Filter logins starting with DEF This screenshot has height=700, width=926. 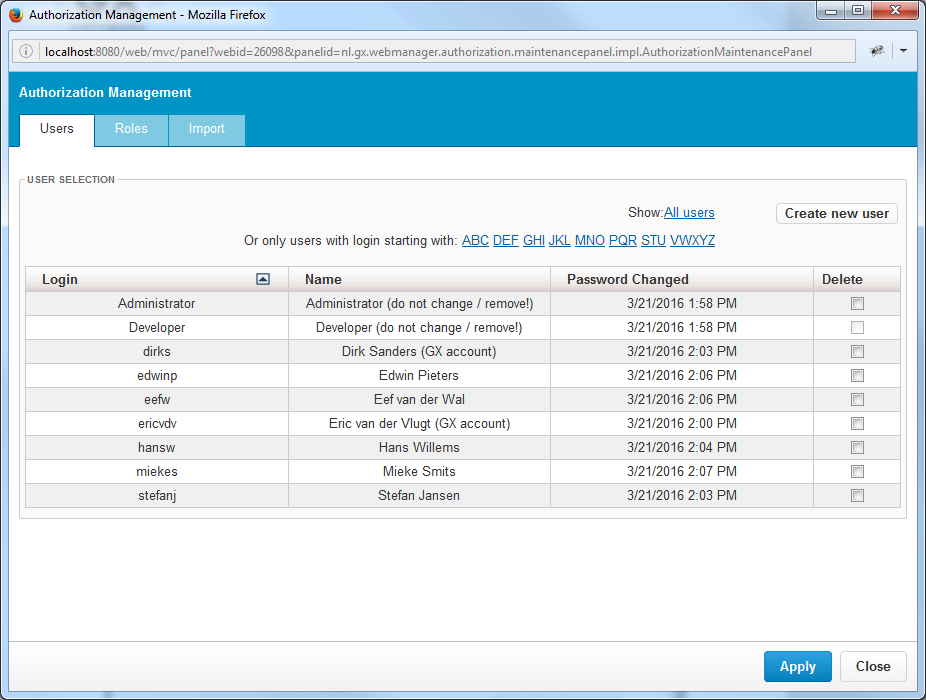click(506, 240)
